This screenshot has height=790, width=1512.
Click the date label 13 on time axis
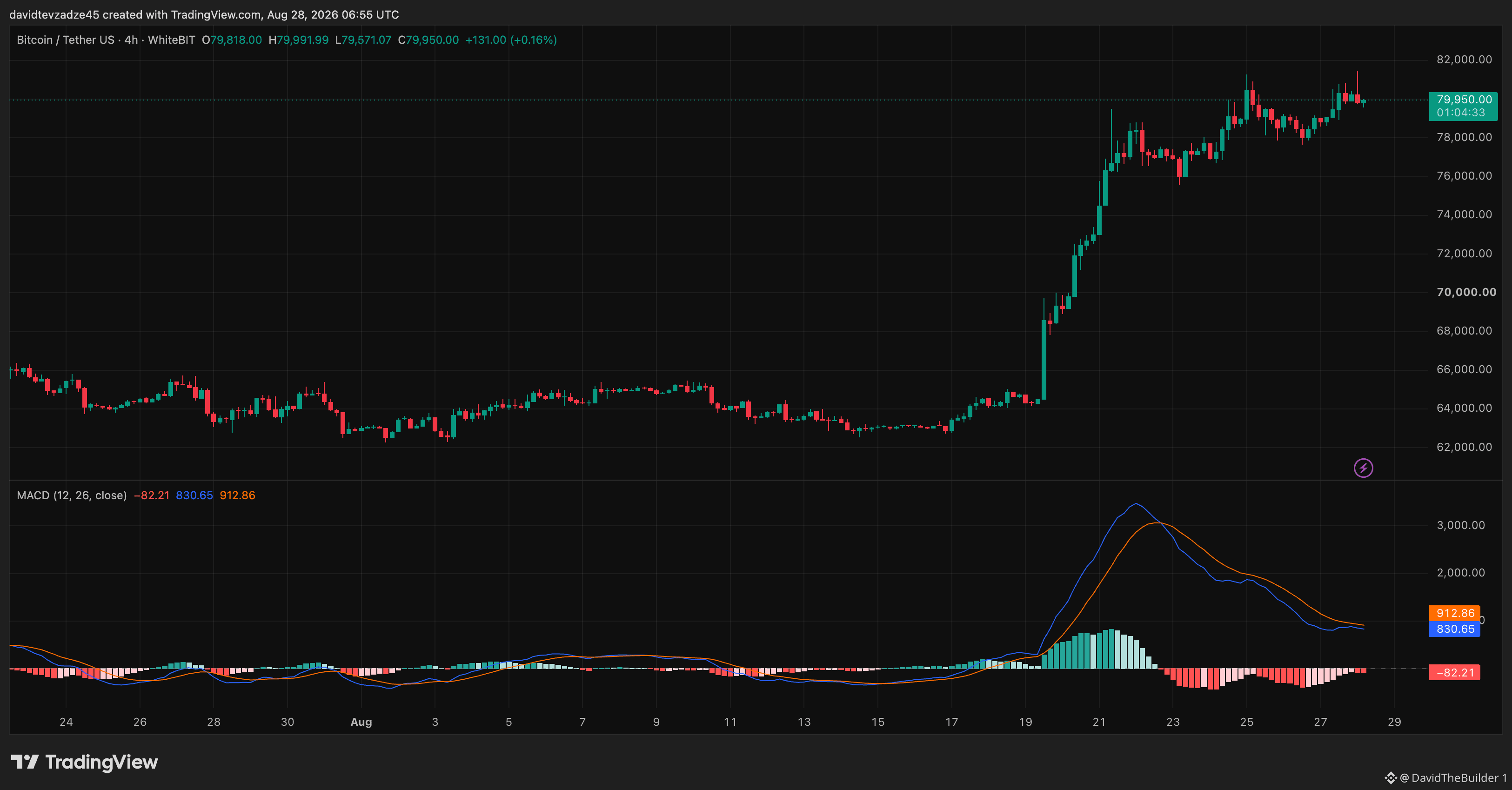coord(804,722)
